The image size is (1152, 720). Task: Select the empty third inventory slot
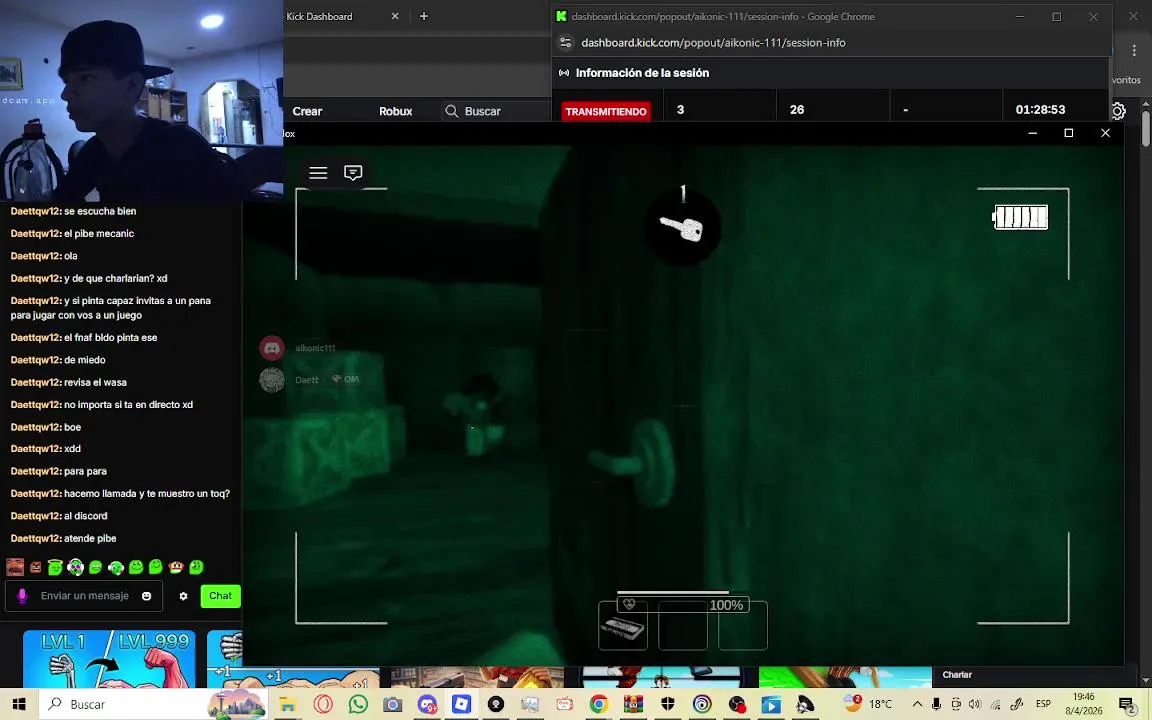743,626
